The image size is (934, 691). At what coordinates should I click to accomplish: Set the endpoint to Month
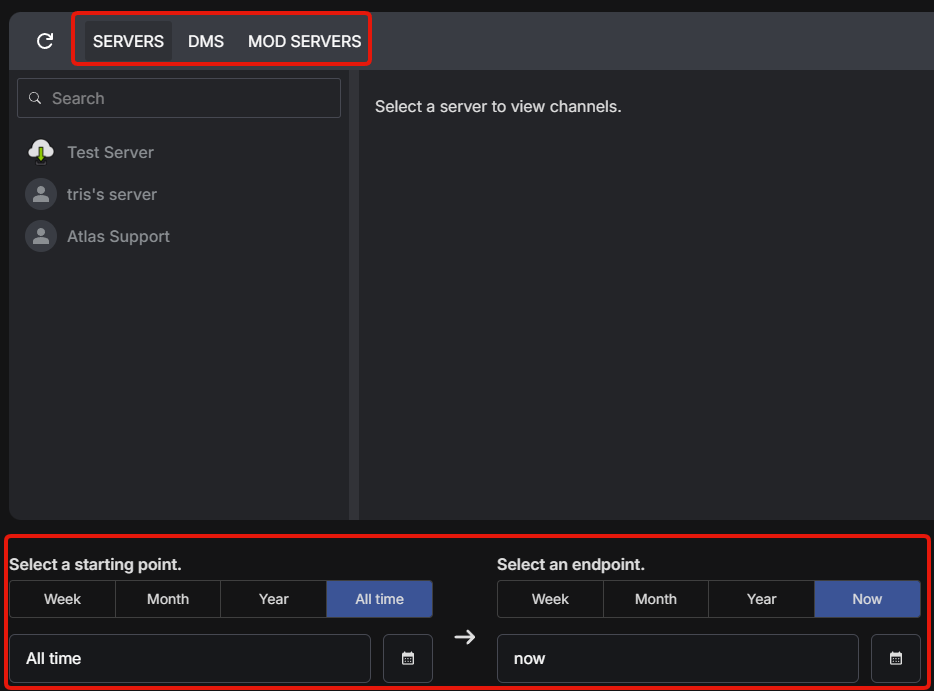point(656,599)
